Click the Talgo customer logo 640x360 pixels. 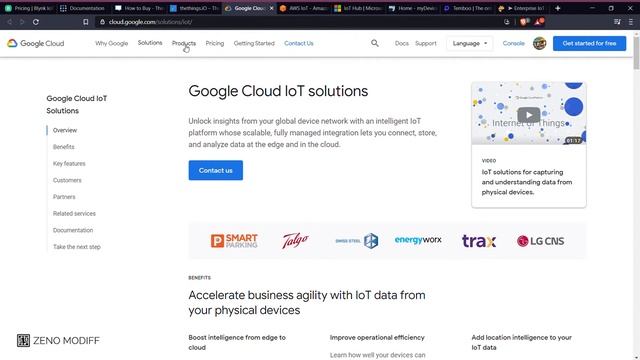296,240
